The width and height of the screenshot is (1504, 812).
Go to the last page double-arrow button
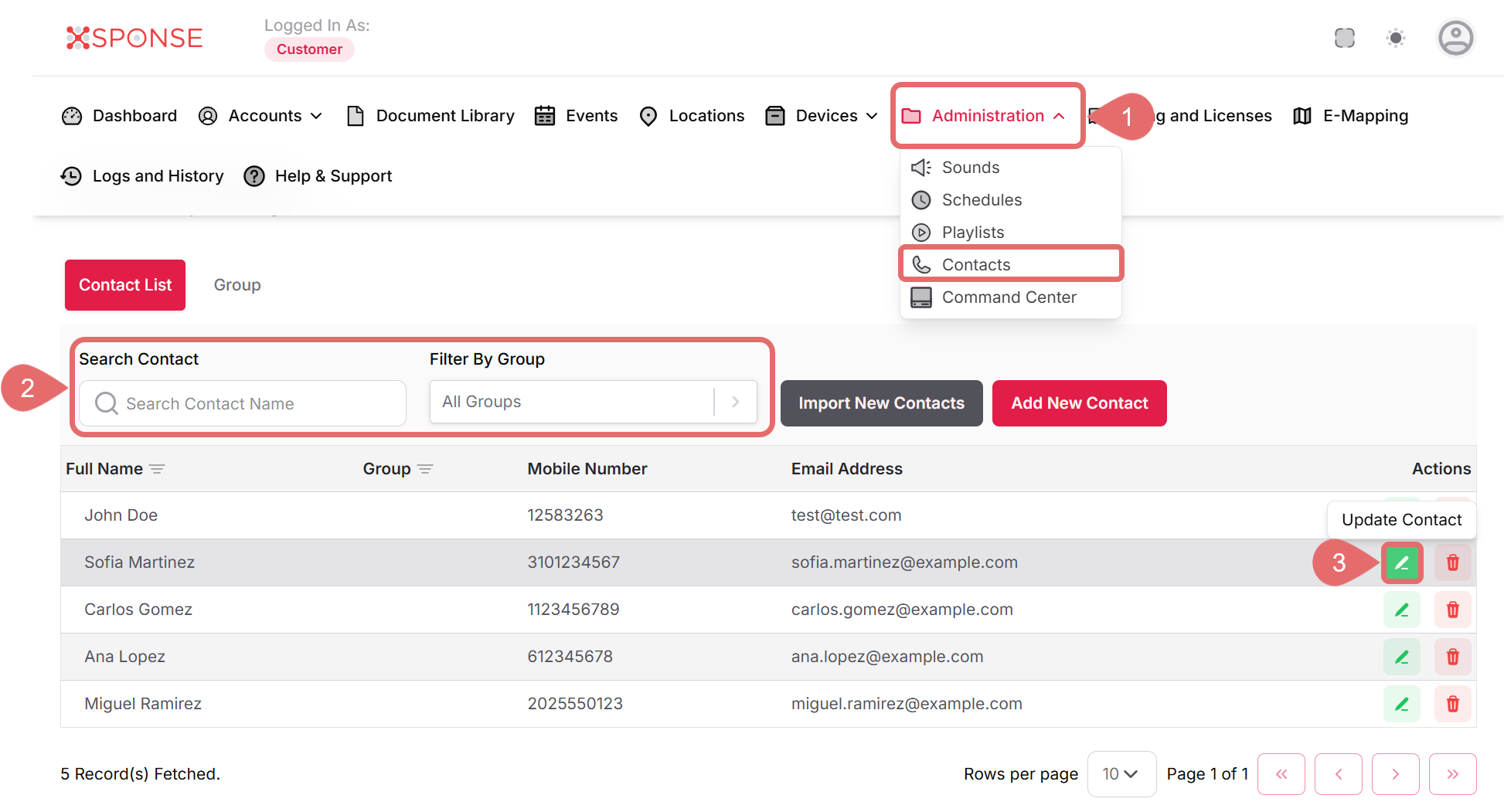1452,774
